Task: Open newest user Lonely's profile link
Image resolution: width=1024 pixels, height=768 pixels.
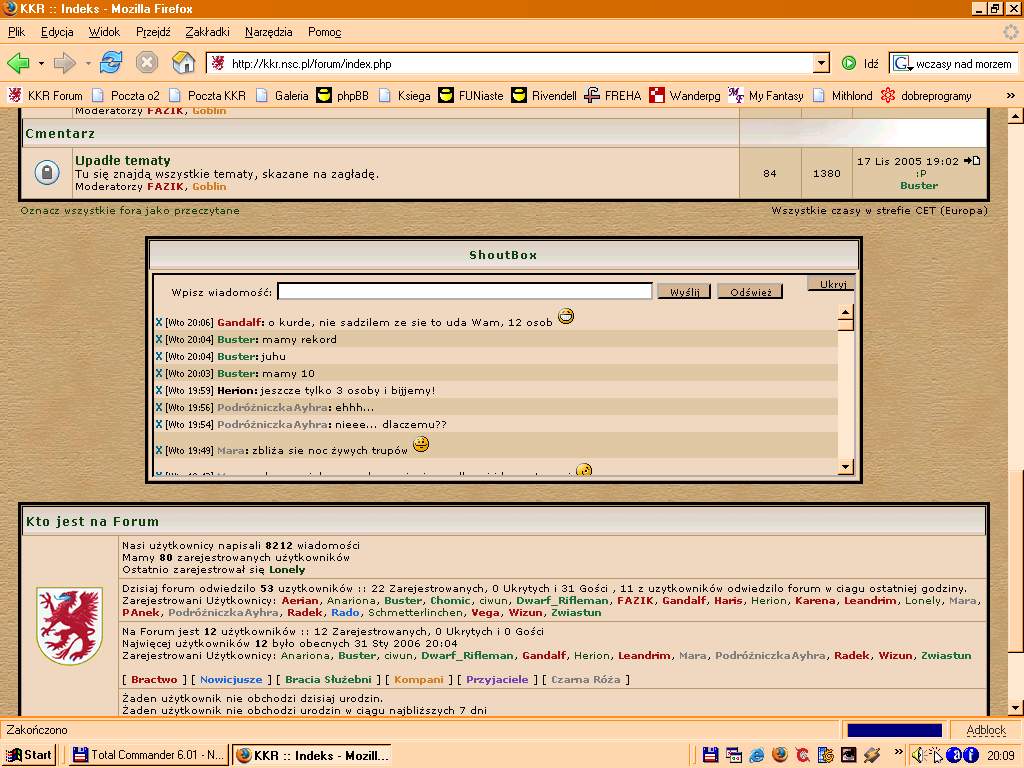Action: tap(287, 569)
